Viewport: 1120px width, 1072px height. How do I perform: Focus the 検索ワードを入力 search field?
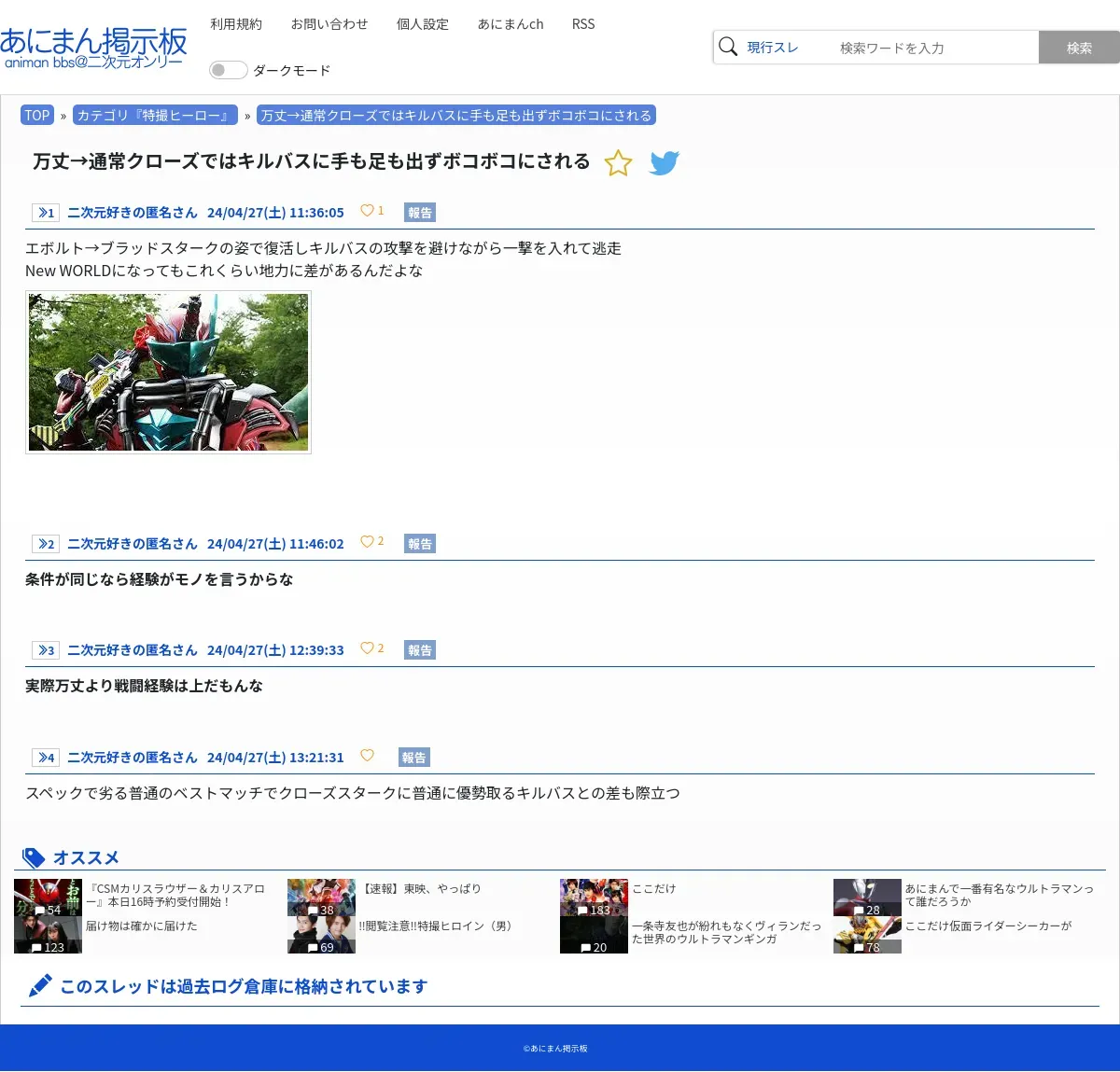(x=933, y=48)
